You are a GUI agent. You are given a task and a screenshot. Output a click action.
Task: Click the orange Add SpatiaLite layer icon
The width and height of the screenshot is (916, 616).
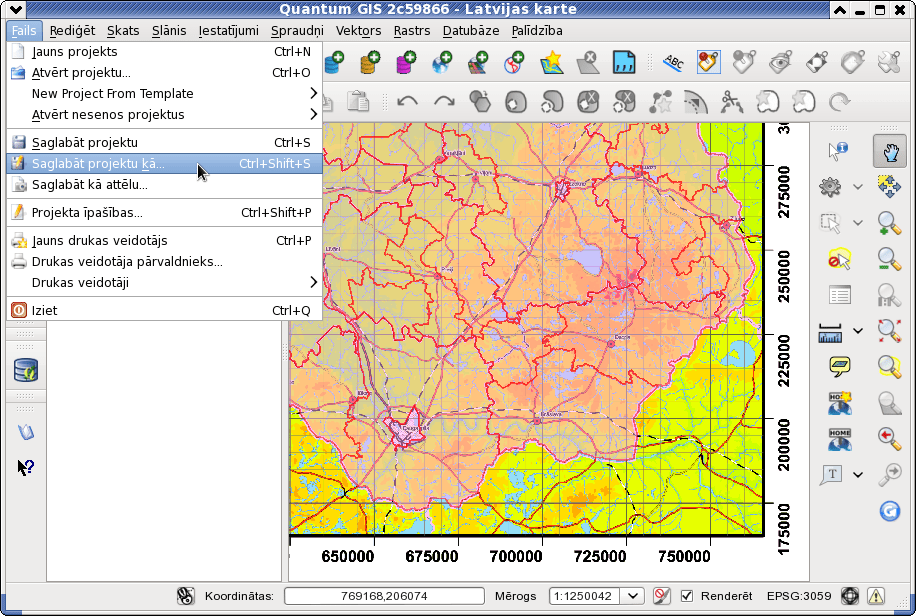tap(370, 63)
